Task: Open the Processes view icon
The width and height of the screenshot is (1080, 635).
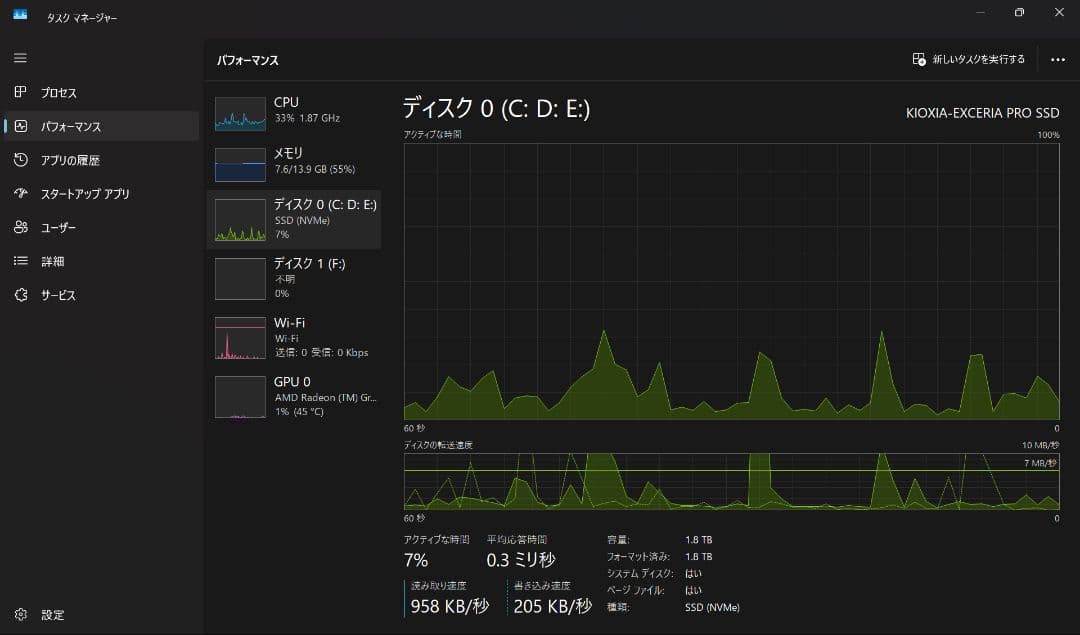Action: [20, 92]
